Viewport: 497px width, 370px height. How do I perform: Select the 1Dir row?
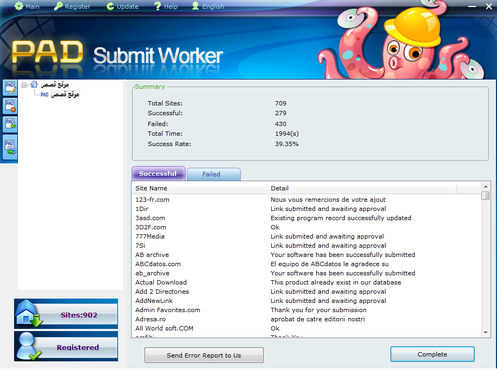click(x=307, y=209)
